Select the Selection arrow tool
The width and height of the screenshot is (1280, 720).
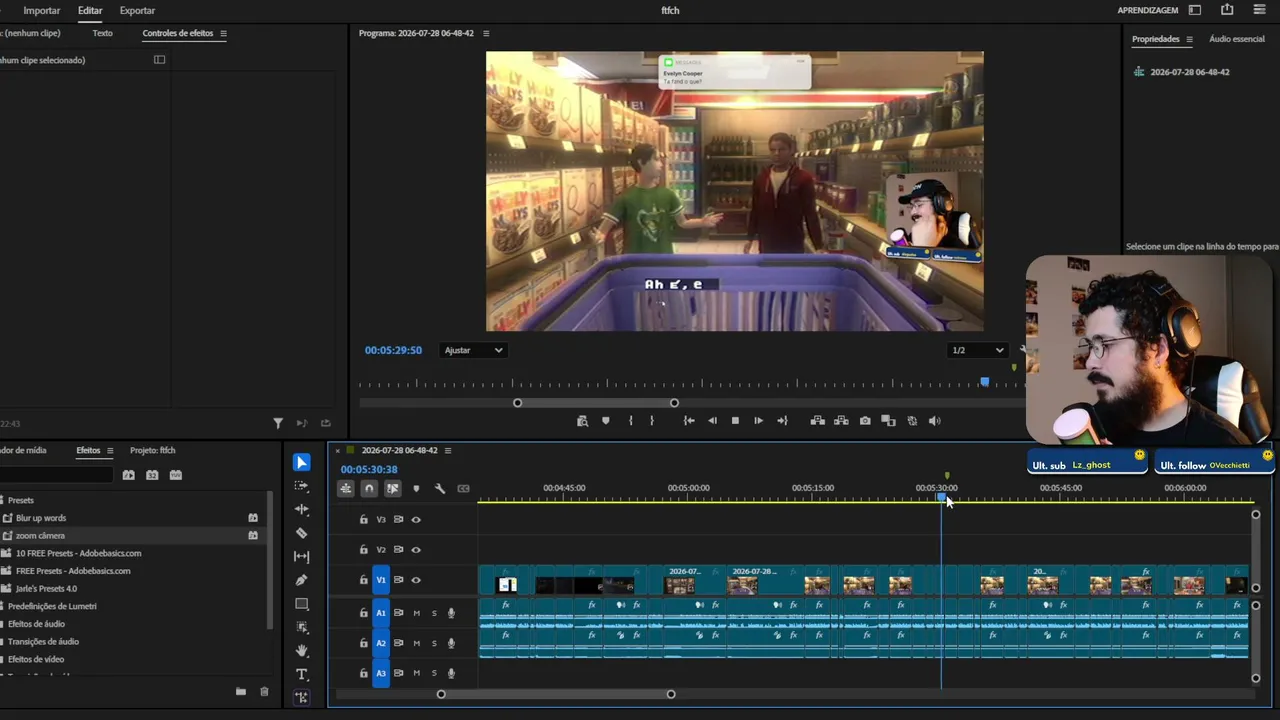(x=301, y=462)
